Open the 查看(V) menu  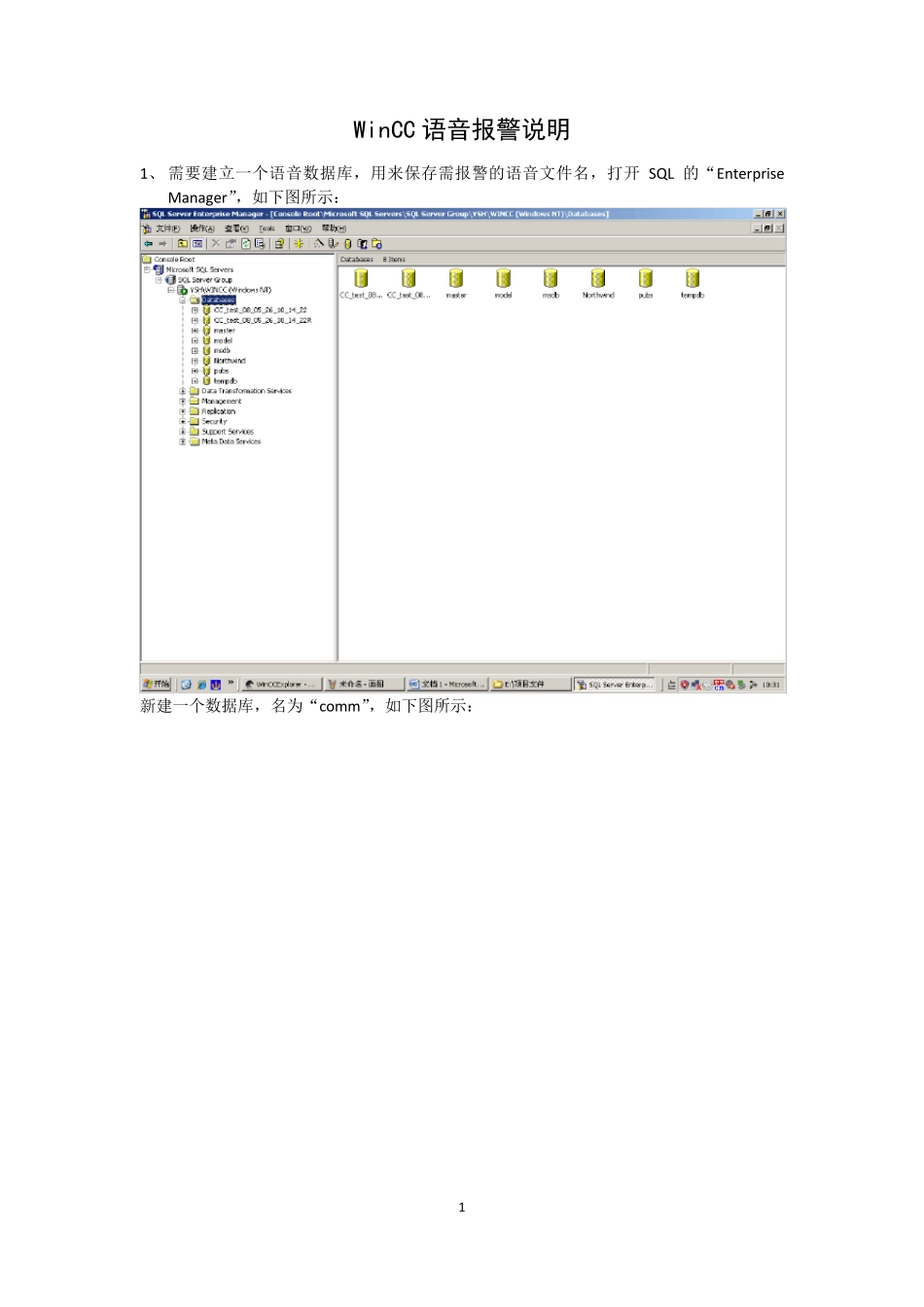pos(237,229)
